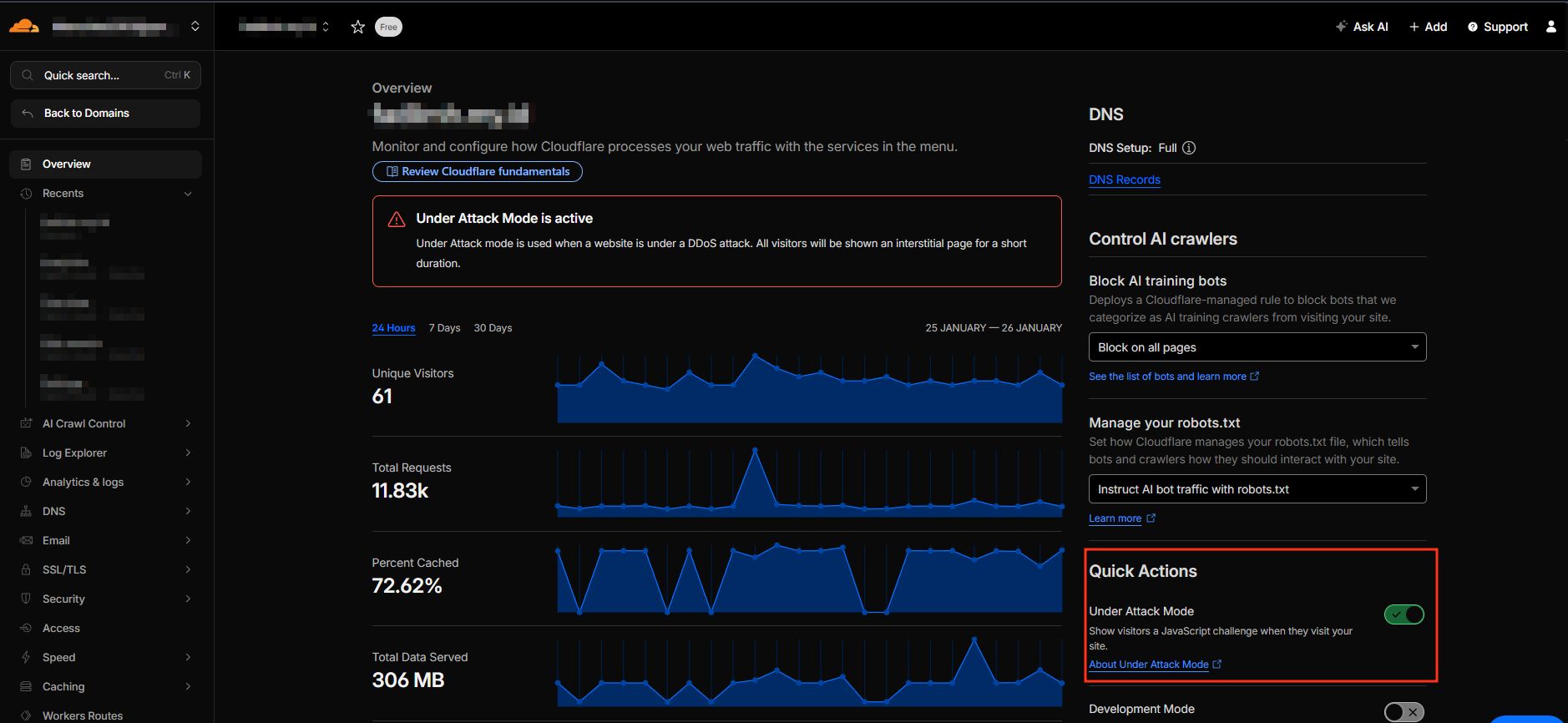Expand the Speed chevron
Image resolution: width=1568 pixels, height=723 pixels.
pos(188,657)
